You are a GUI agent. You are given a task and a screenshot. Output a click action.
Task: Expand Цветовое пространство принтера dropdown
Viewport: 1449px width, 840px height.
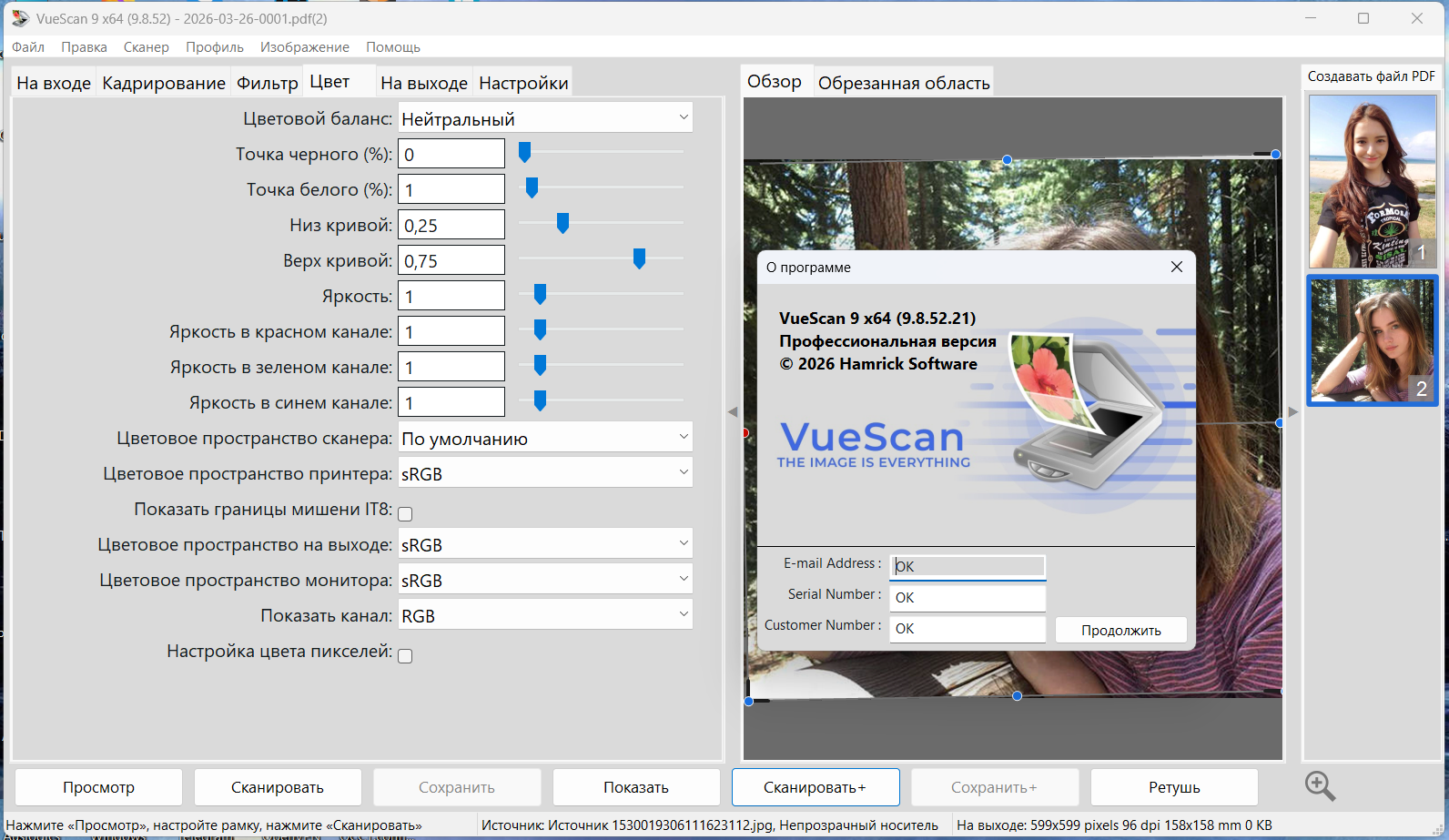545,473
